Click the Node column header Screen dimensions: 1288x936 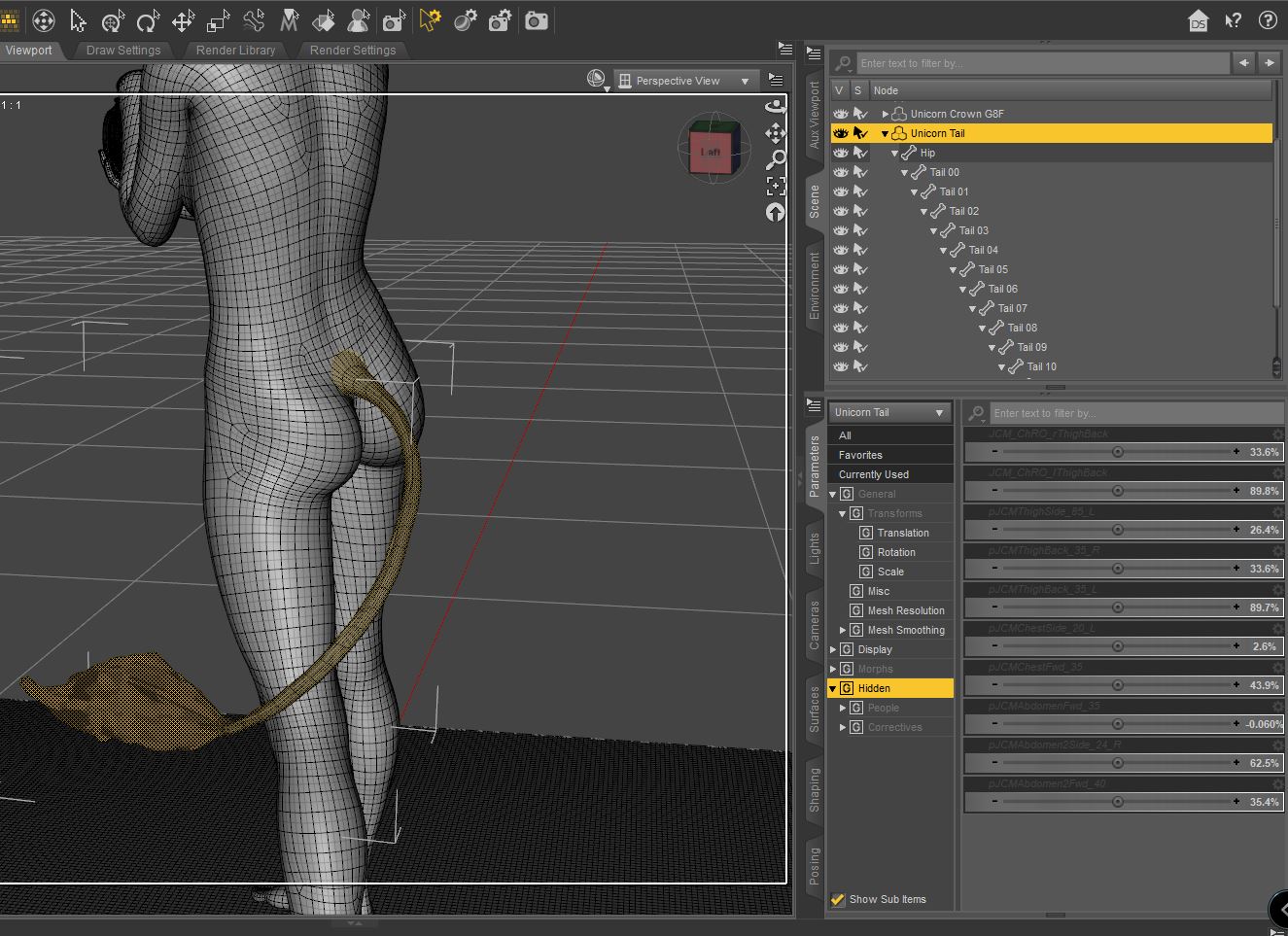1069,90
